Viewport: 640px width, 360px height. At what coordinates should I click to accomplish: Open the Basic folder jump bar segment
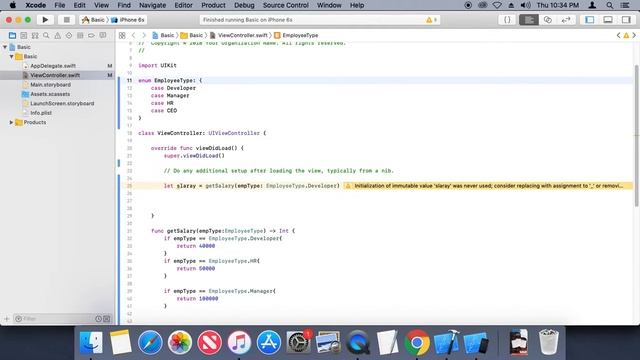pyautogui.click(x=192, y=36)
